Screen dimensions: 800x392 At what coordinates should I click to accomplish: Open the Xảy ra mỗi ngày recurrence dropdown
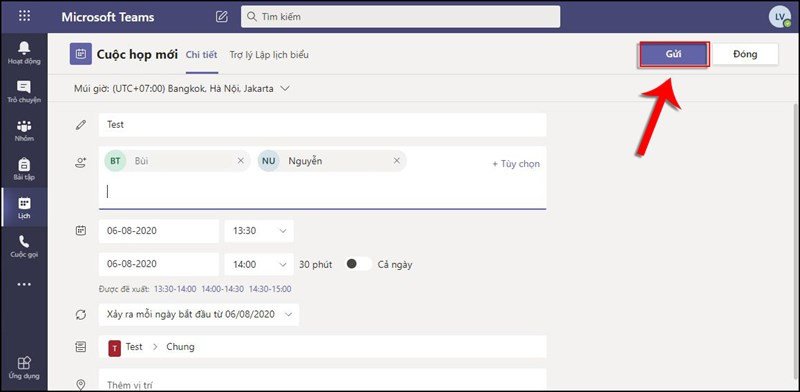pos(199,314)
